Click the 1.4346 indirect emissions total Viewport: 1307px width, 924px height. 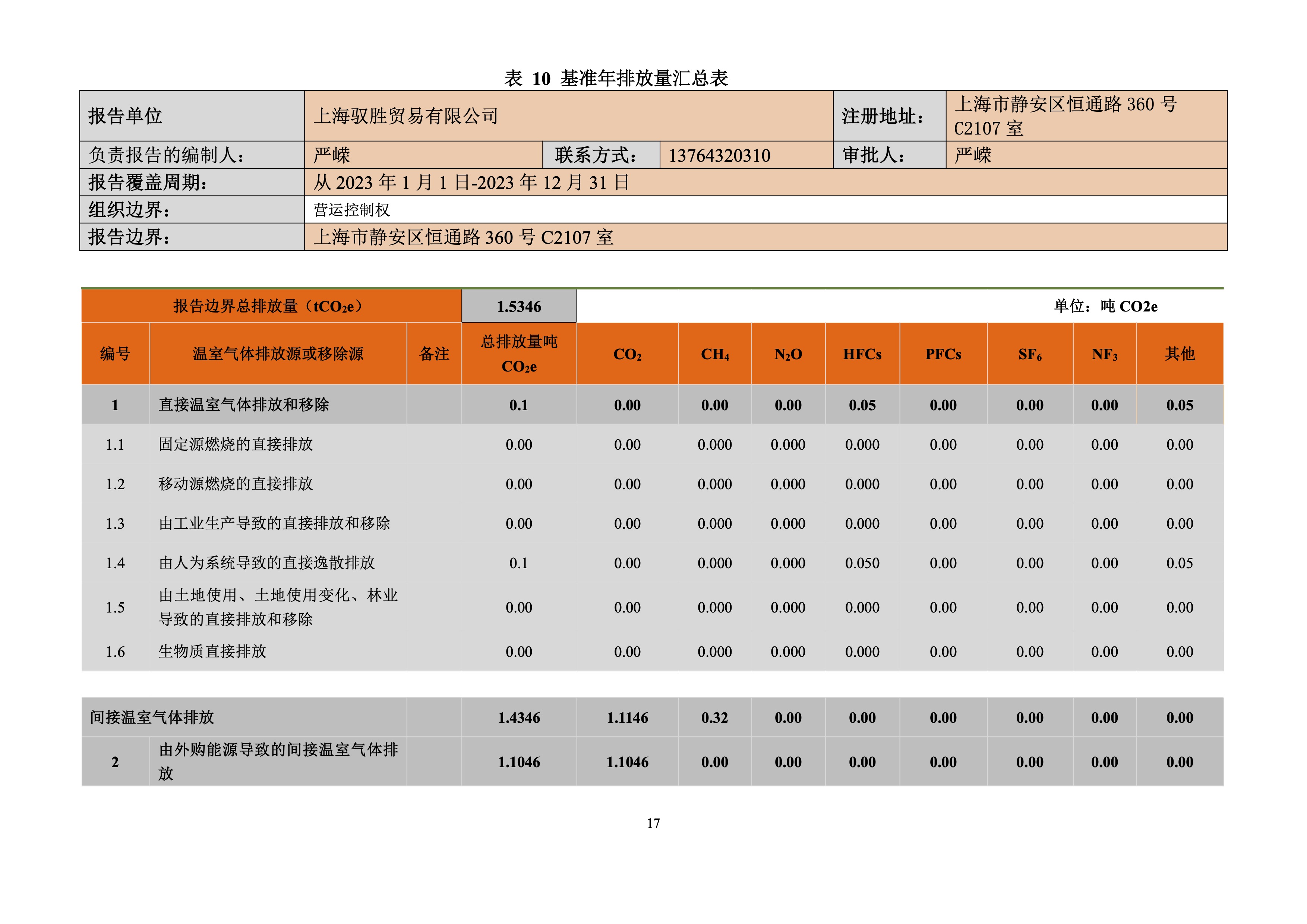tap(519, 718)
